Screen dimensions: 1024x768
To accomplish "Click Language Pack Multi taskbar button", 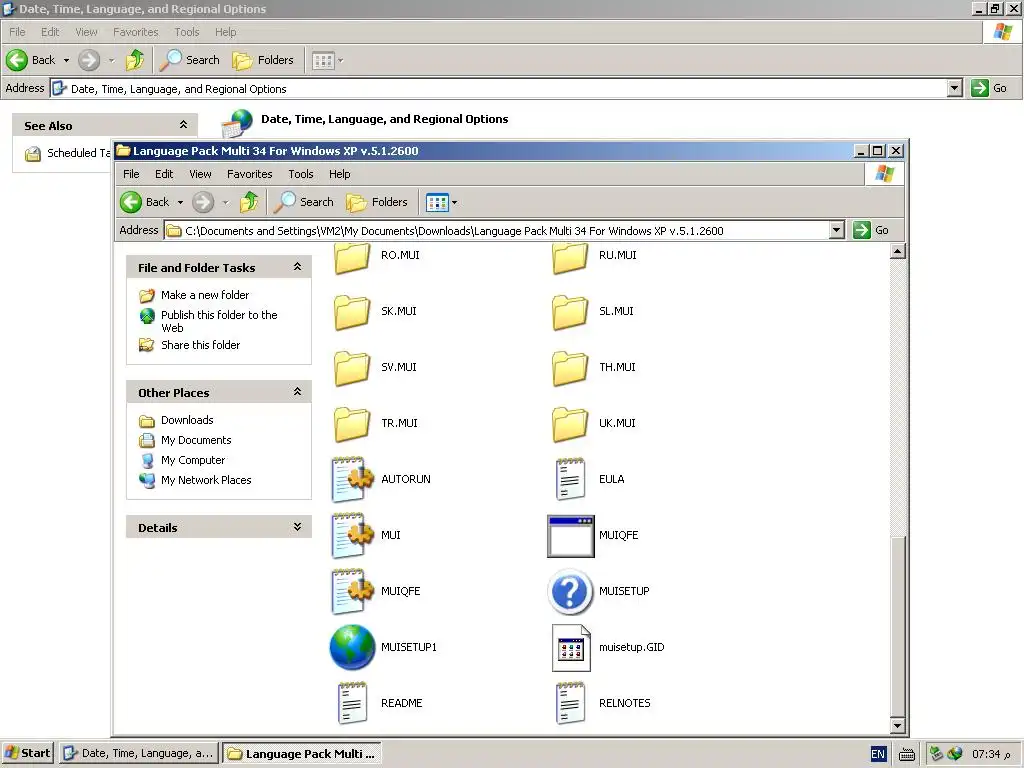I will pos(302,754).
